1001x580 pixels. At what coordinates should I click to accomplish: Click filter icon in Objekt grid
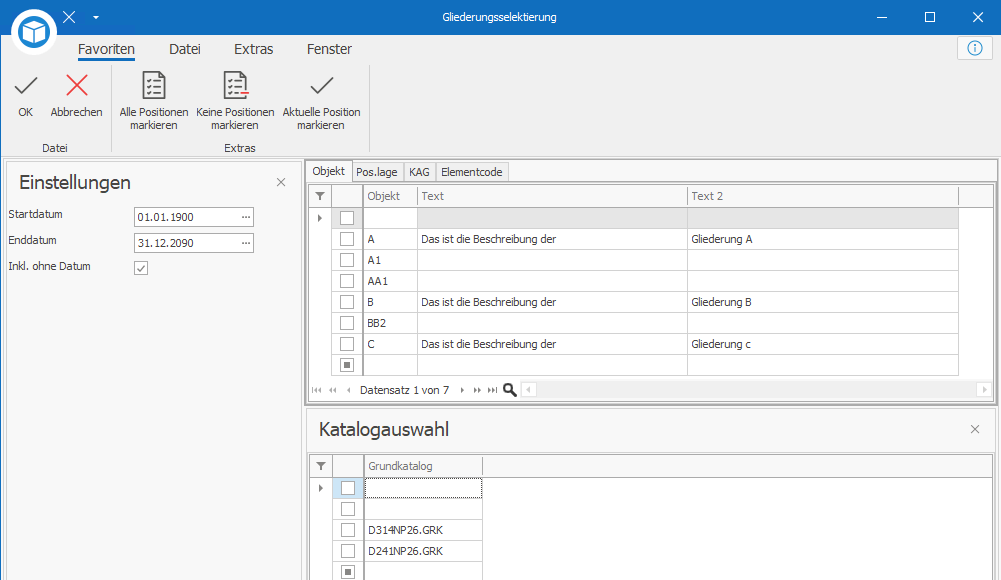[320, 196]
